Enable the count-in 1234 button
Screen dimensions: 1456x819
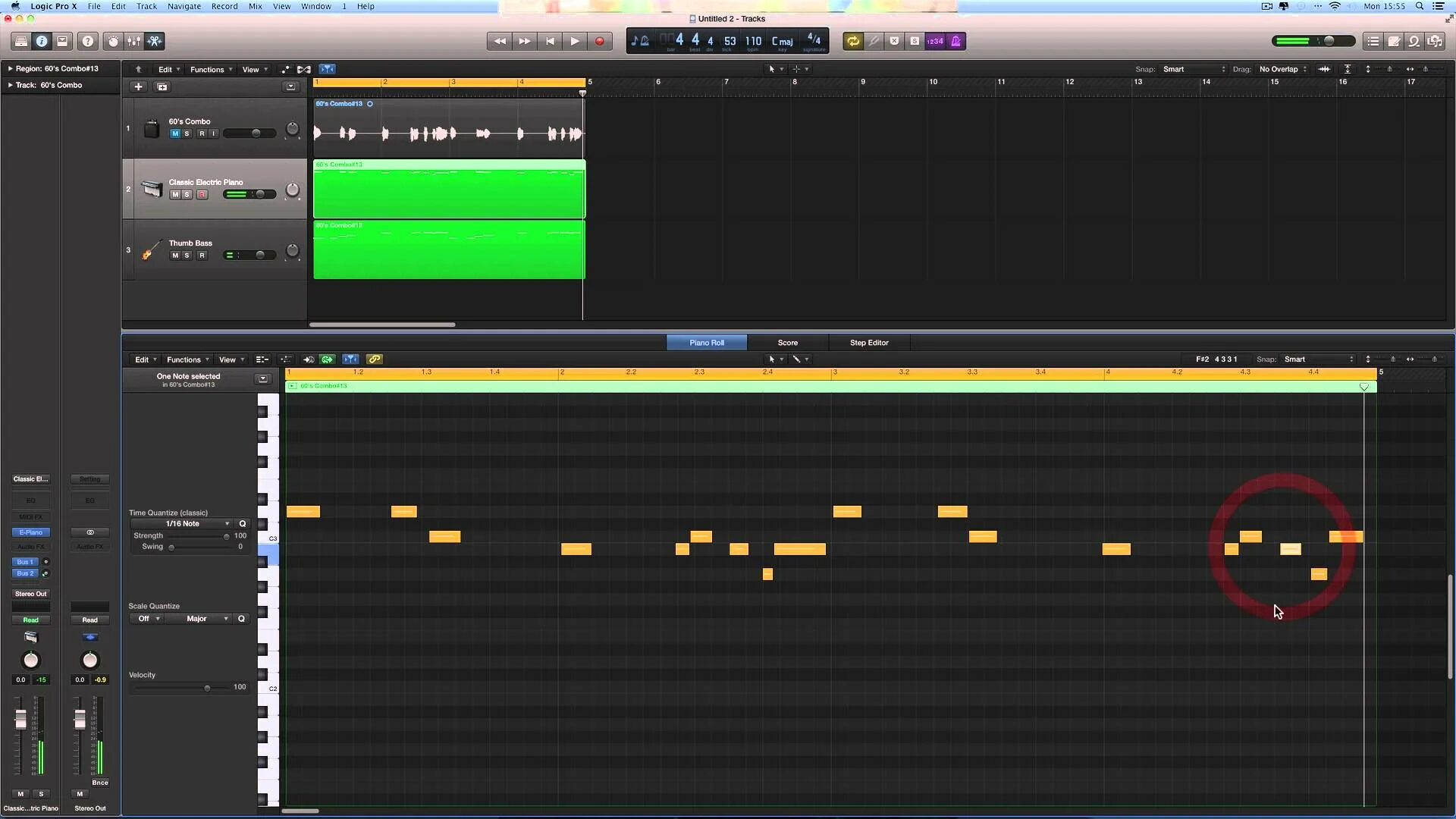coord(935,41)
